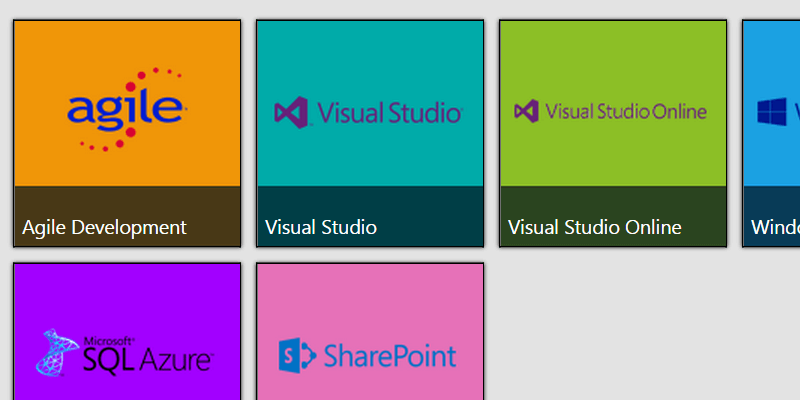Viewport: 800px width, 400px height.
Task: Click the purple Visual Studio infinity icon
Action: point(292,111)
